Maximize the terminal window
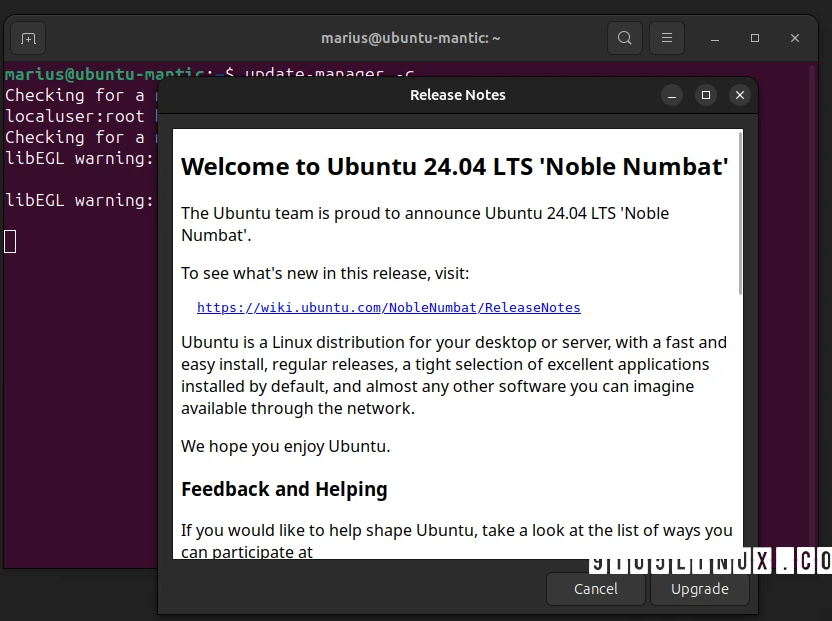The image size is (832, 621). 755,38
